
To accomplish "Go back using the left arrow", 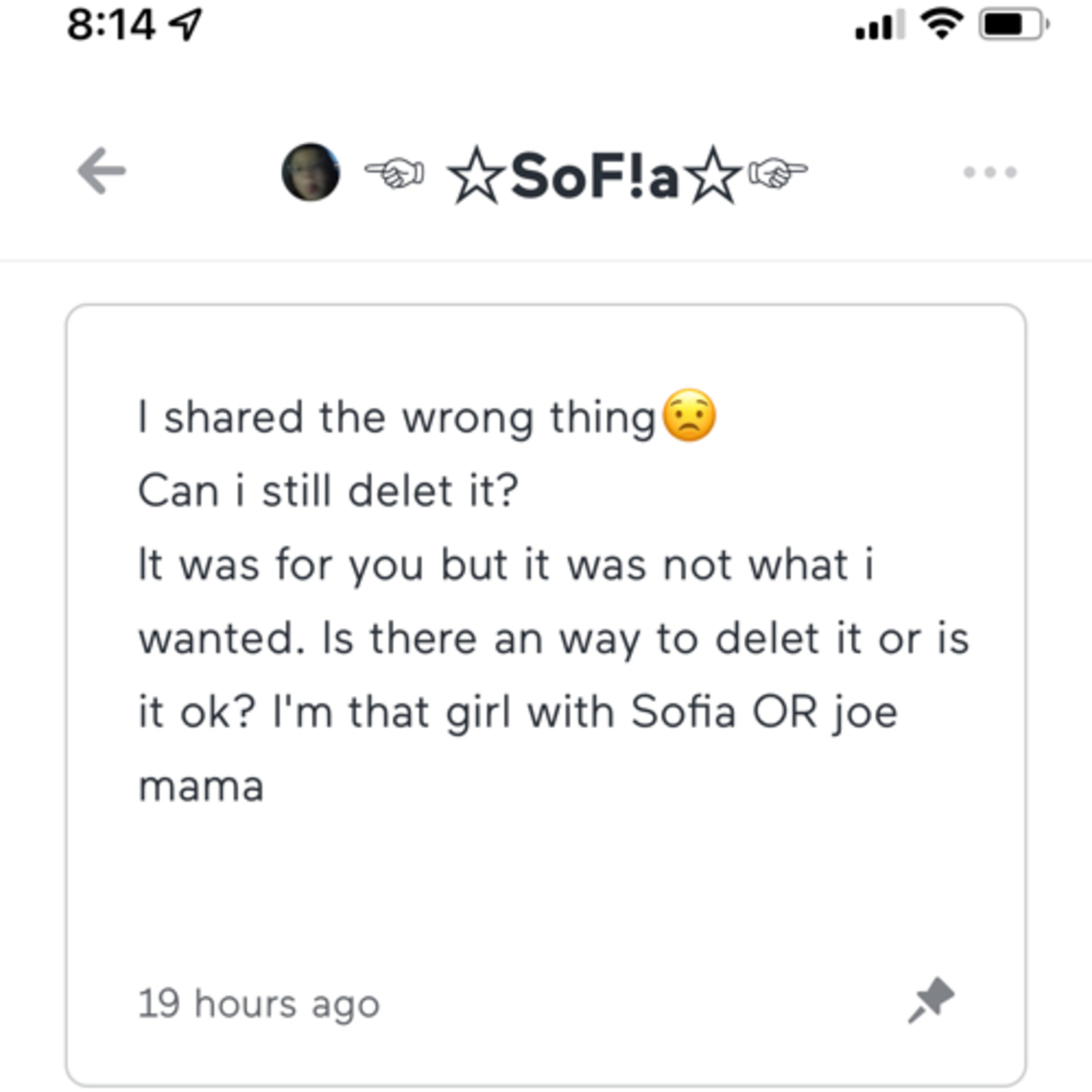I will click(x=101, y=171).
